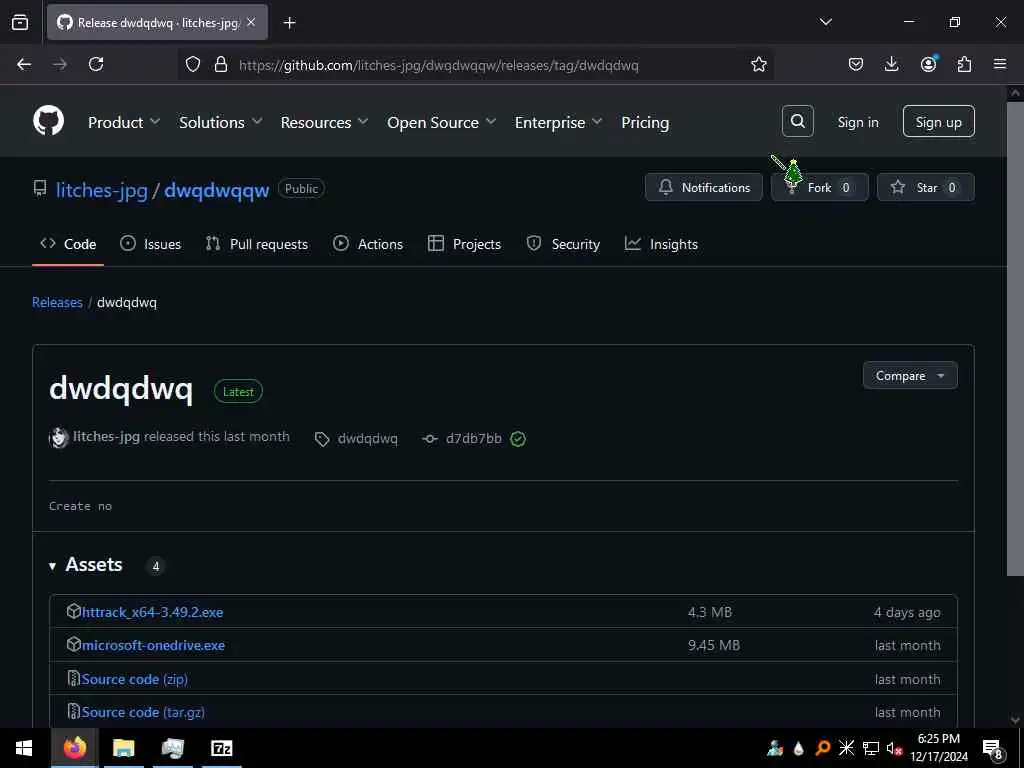Open the dwqdwqqw repository link
Screen dimensions: 1024x768
(x=216, y=190)
